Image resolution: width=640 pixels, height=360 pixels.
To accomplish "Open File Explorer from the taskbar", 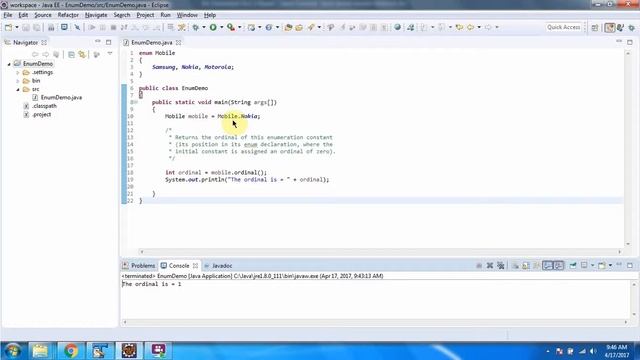I will pyautogui.click(x=40, y=351).
